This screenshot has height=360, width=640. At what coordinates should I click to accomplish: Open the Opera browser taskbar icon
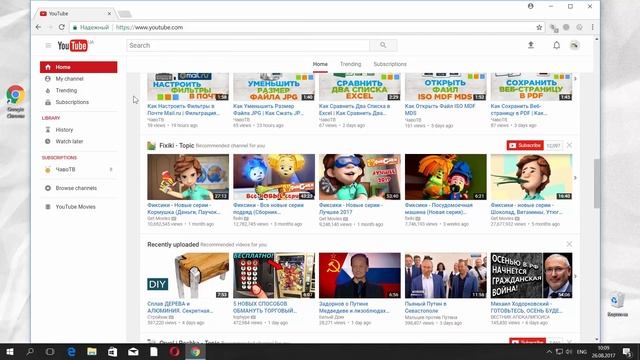pyautogui.click(x=175, y=351)
